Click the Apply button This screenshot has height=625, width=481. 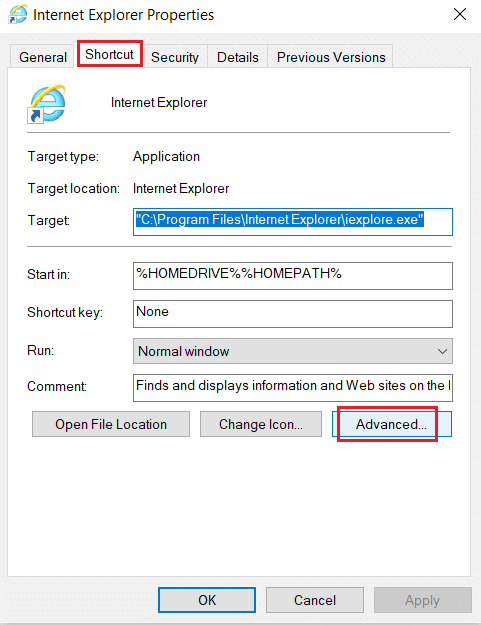tap(422, 600)
